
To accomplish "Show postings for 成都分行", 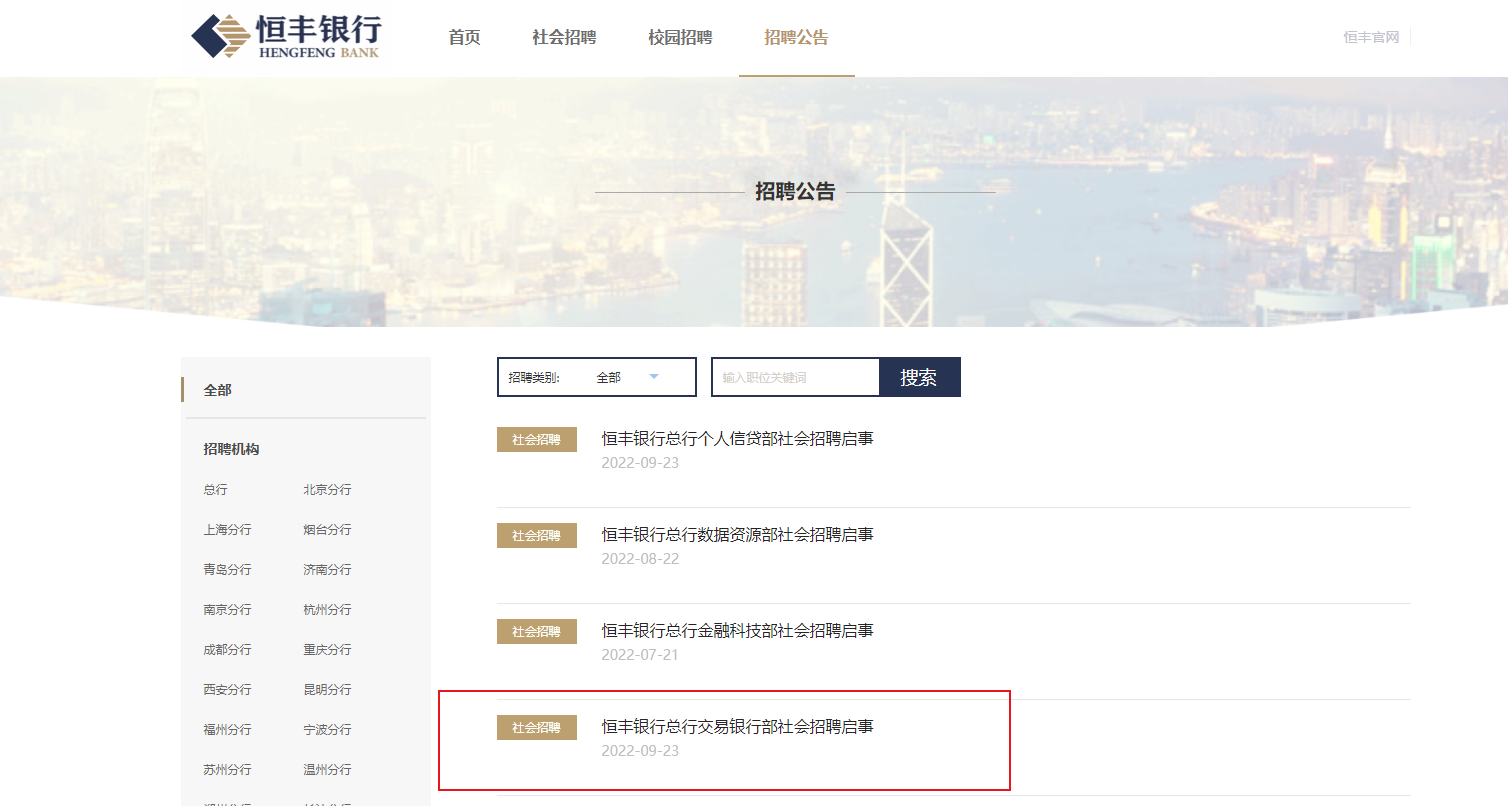I will (x=227, y=650).
